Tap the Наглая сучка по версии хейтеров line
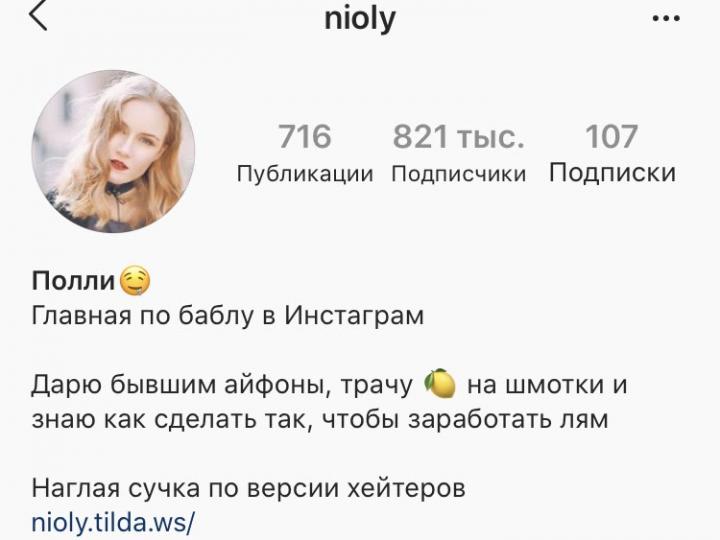The image size is (720, 540). pyautogui.click(x=248, y=488)
